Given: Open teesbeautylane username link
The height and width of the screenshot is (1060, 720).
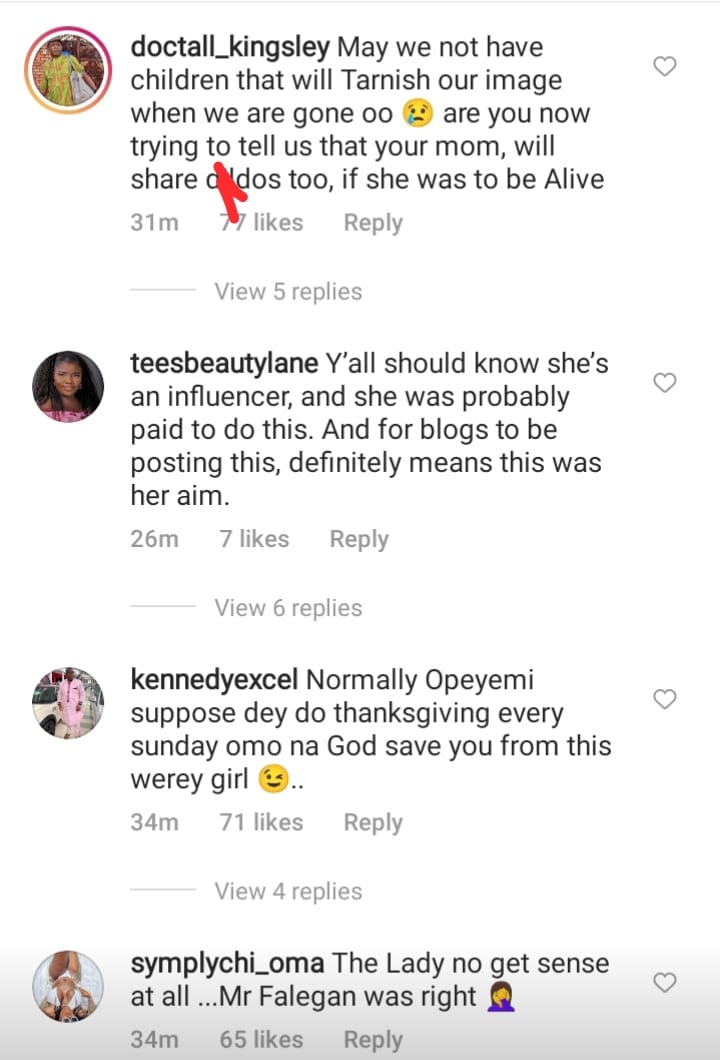Looking at the screenshot, I should [x=224, y=363].
